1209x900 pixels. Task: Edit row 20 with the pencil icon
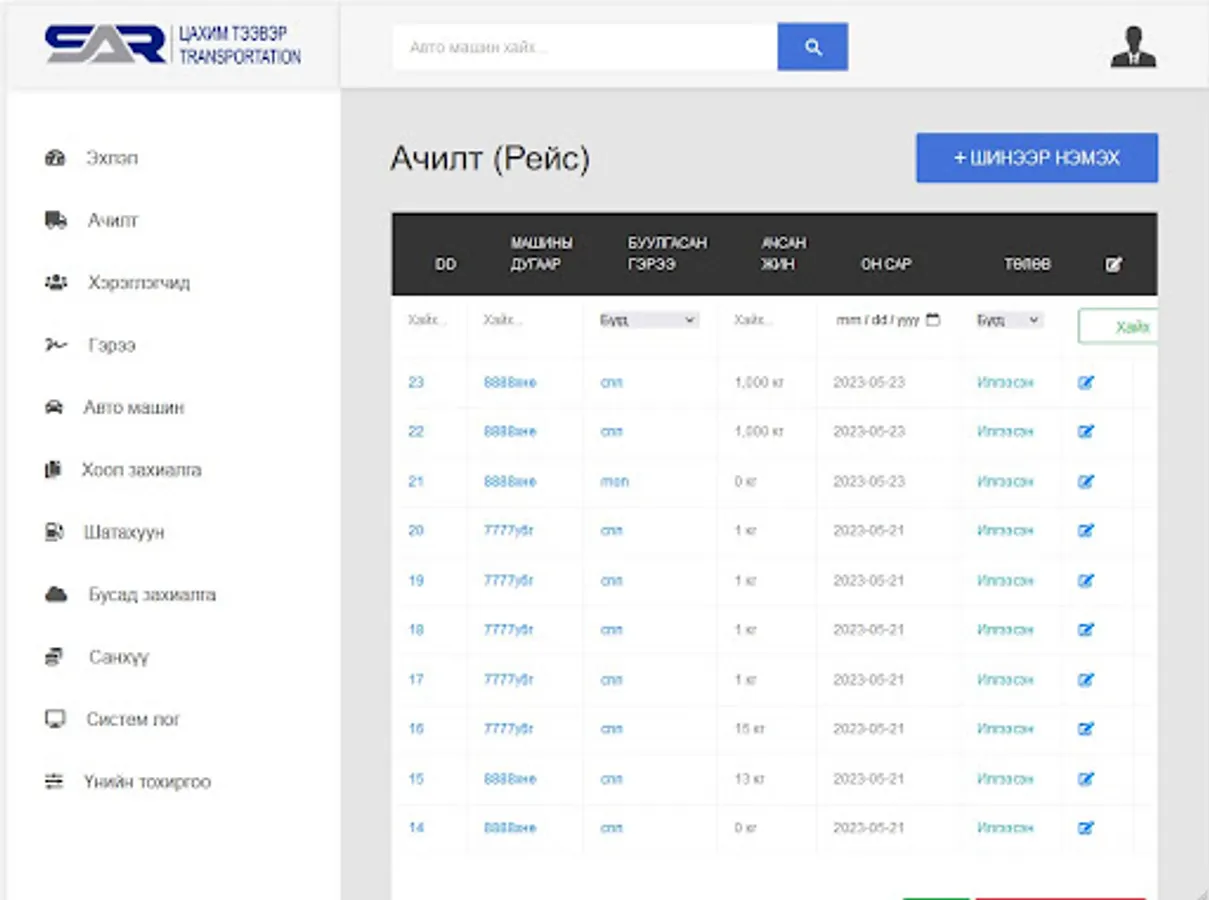click(x=1086, y=531)
